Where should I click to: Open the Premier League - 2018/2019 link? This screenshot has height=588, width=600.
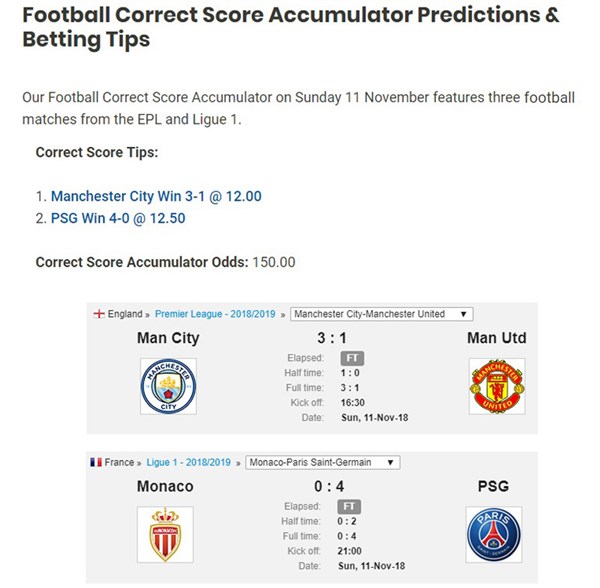click(x=215, y=314)
